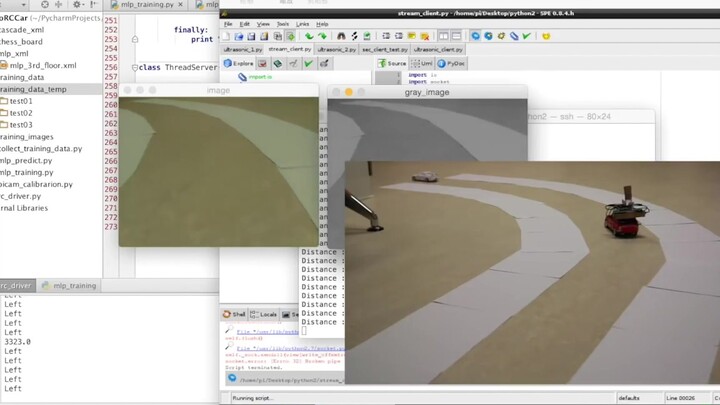Image resolution: width=720 pixels, height=405 pixels.
Task: Open the File menu in SPE
Action: click(x=228, y=24)
